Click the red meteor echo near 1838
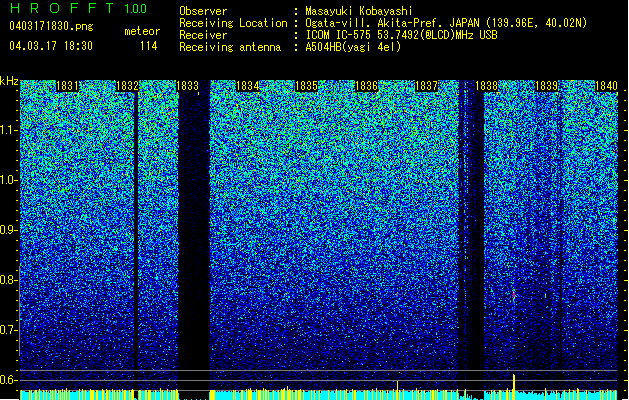629x400 pixels. click(513, 295)
